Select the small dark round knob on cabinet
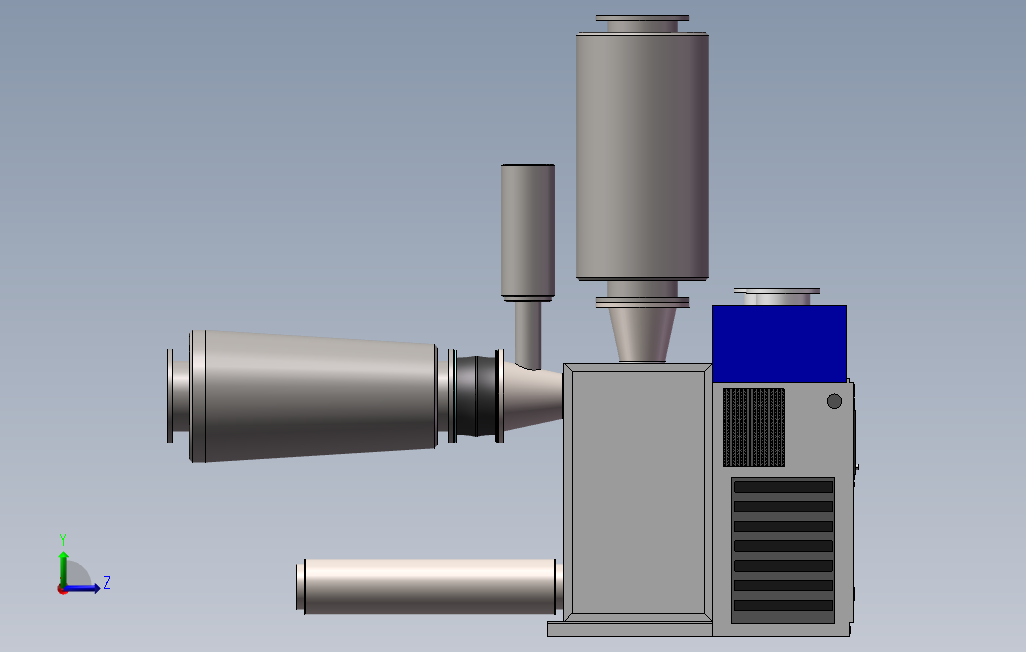This screenshot has width=1026, height=652. pos(834,401)
